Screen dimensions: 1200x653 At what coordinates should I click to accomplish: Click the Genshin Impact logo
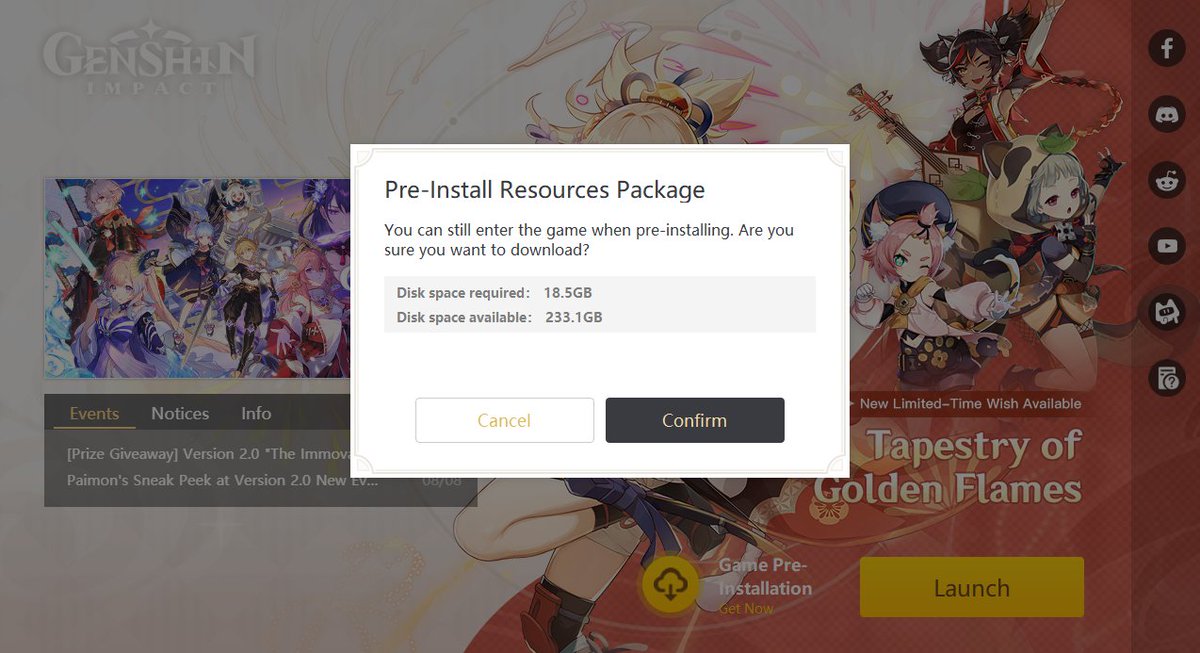tap(150, 62)
